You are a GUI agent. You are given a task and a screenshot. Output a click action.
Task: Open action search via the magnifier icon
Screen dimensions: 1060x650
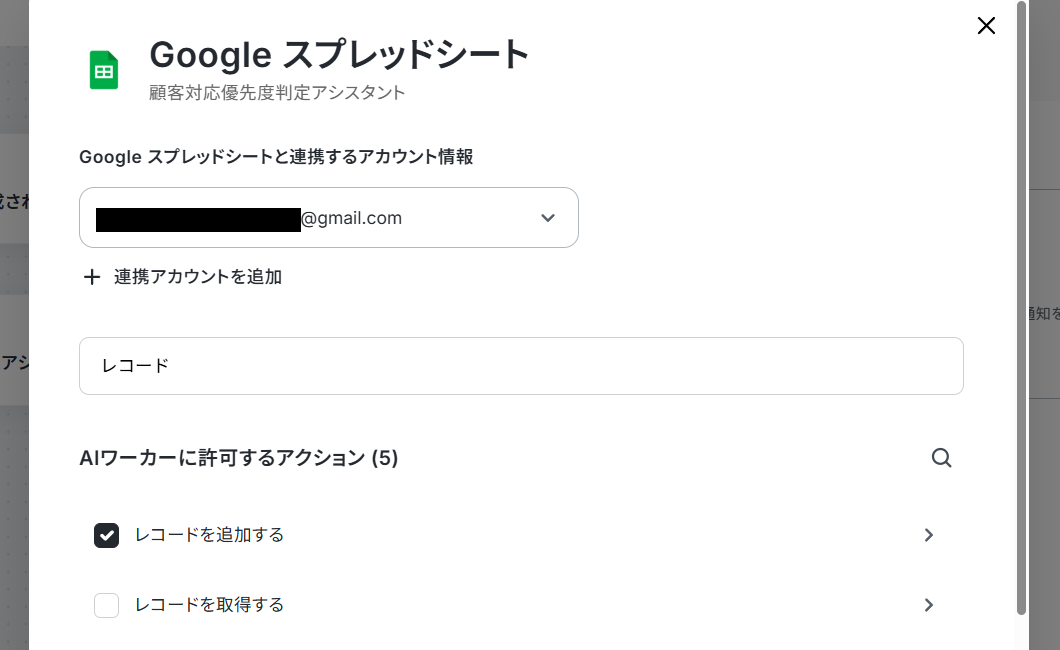click(942, 458)
